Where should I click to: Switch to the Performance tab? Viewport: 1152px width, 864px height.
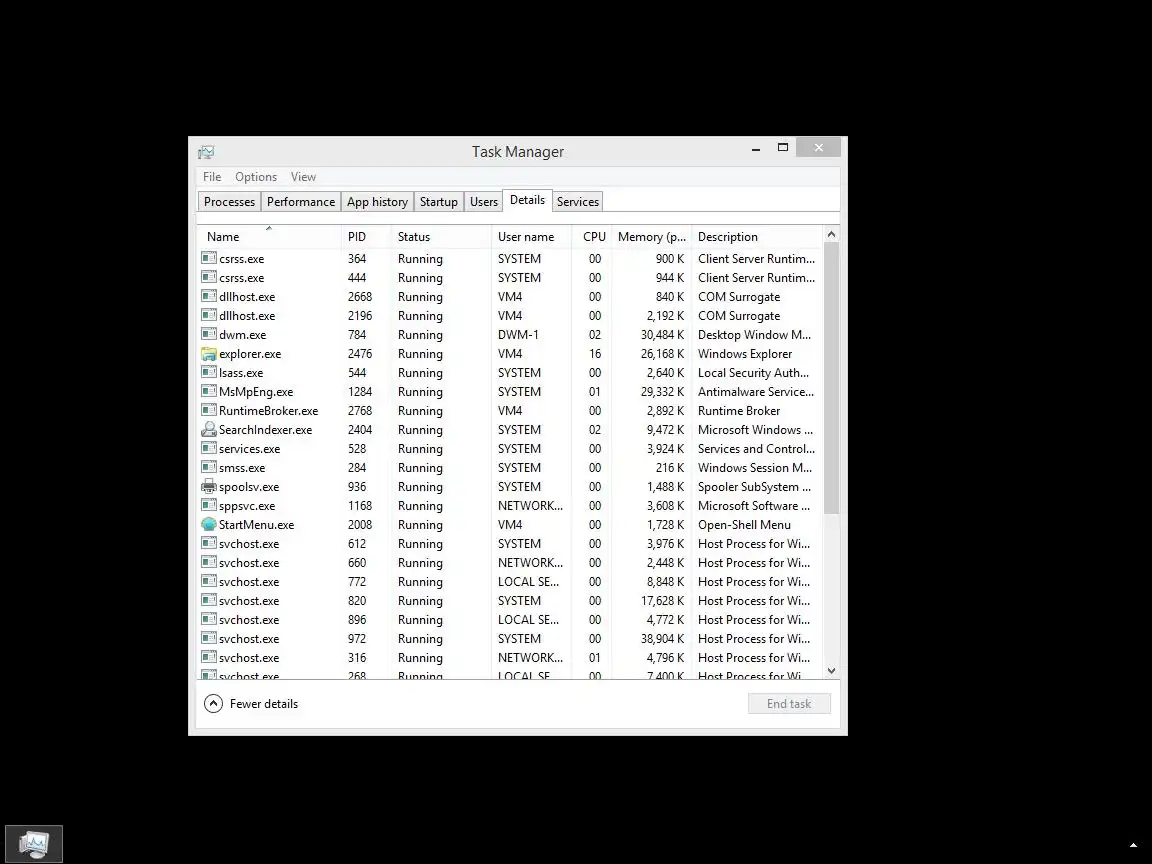click(300, 202)
